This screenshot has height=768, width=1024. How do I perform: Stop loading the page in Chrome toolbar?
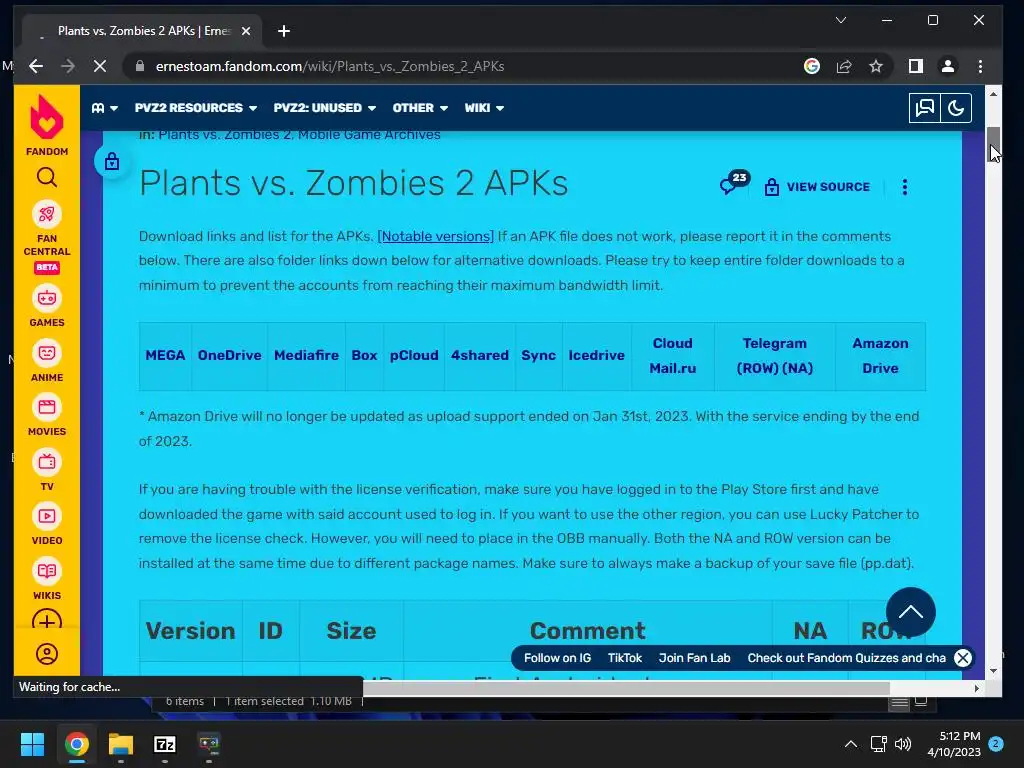click(100, 66)
